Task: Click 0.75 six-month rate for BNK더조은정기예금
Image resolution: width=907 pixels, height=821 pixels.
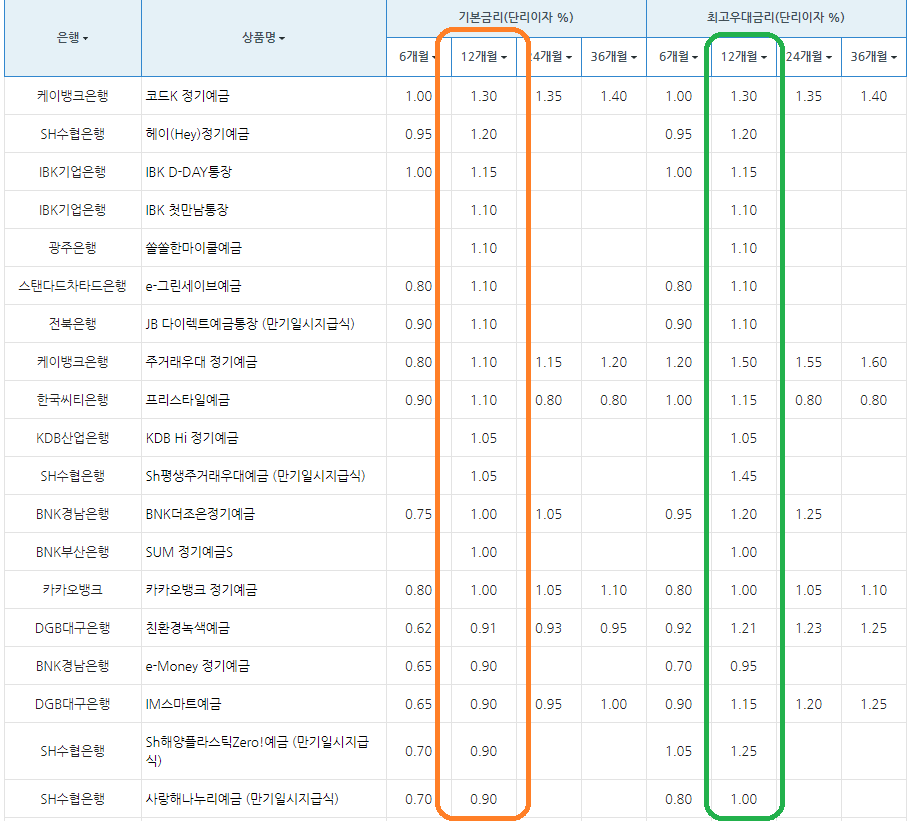Action: [x=418, y=514]
